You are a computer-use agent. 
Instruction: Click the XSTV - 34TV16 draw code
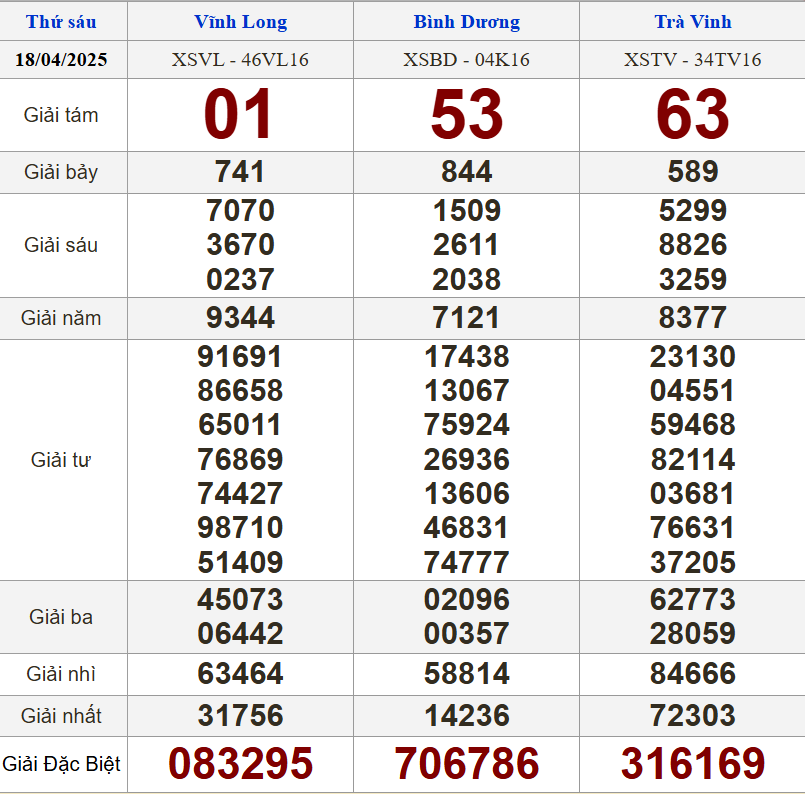coord(693,60)
